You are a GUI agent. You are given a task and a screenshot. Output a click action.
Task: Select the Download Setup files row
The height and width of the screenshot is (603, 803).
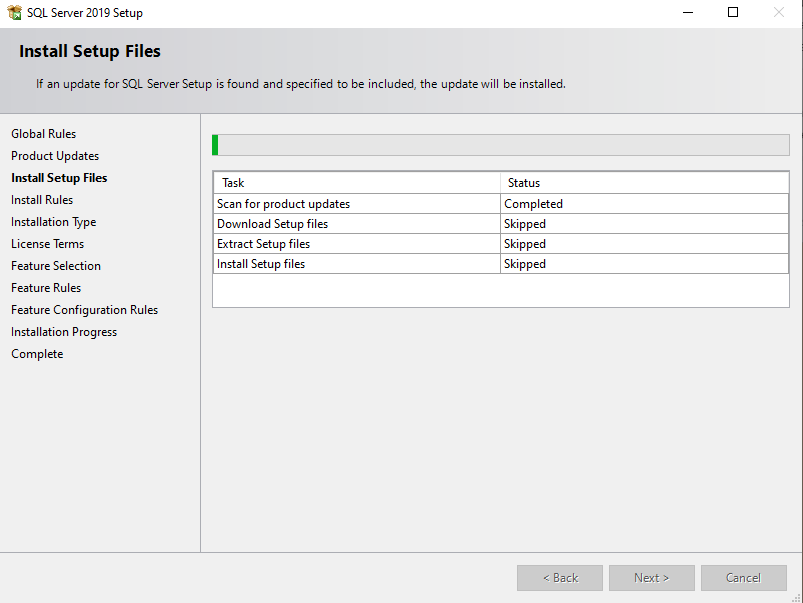tap(500, 224)
